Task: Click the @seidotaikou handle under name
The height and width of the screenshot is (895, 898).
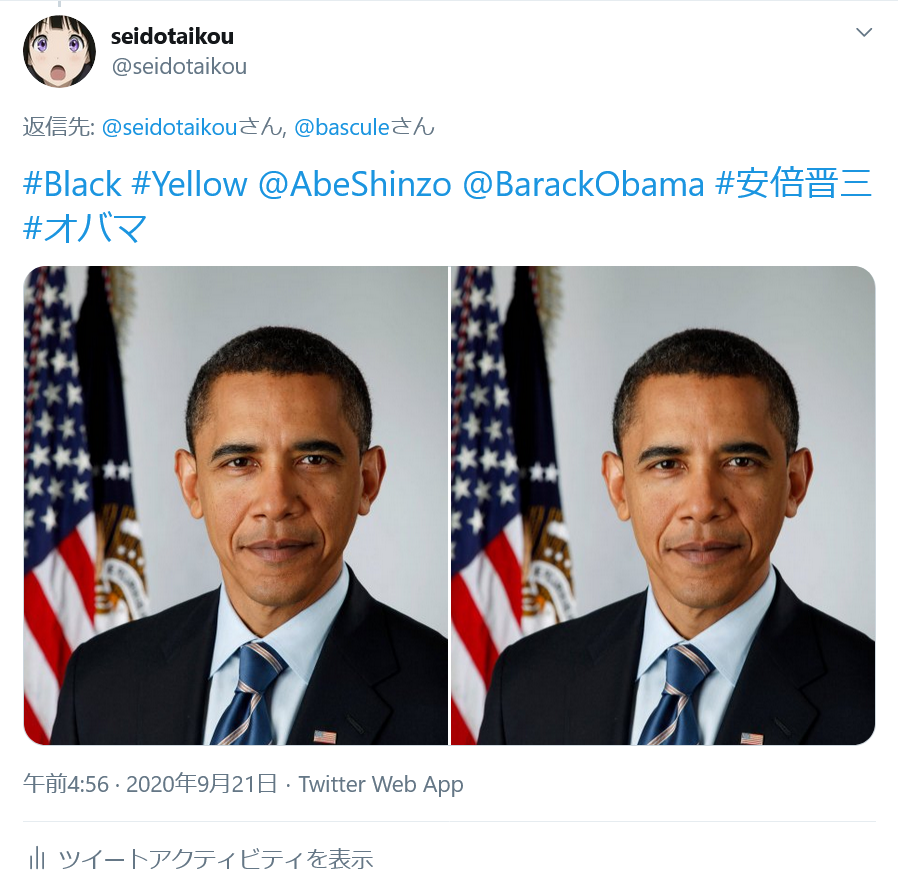Action: [179, 66]
